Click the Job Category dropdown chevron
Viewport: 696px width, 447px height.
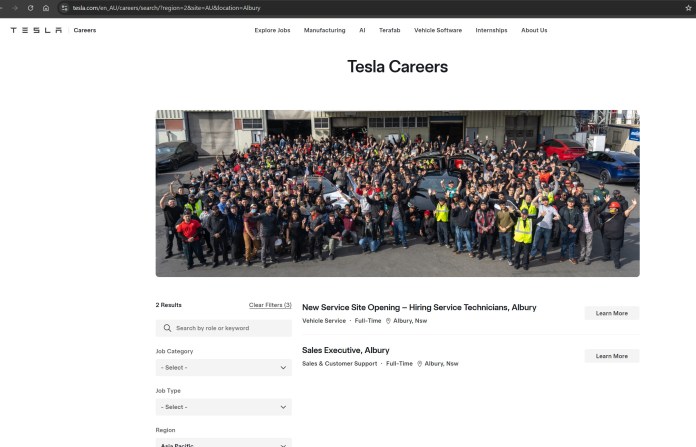(x=283, y=368)
